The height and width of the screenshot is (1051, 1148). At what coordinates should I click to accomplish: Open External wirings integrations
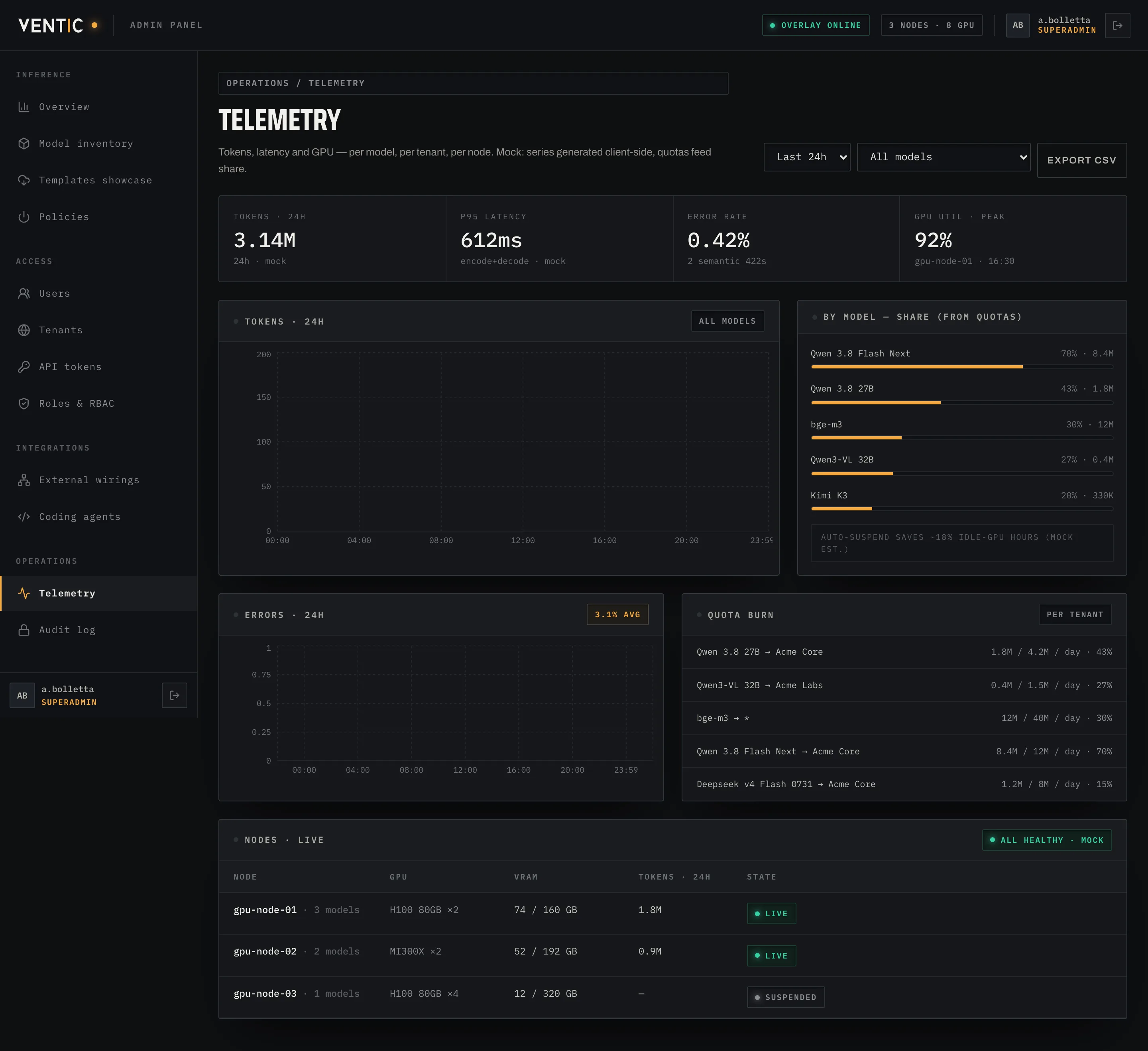tap(98, 480)
